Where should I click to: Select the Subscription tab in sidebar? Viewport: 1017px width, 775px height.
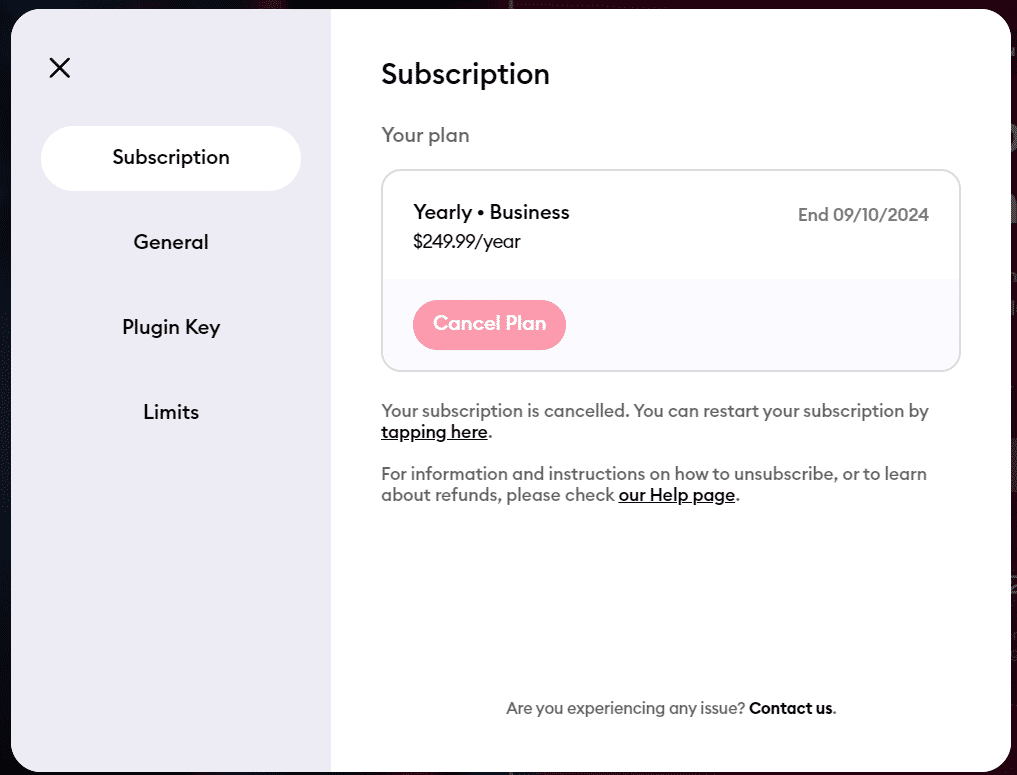point(171,158)
